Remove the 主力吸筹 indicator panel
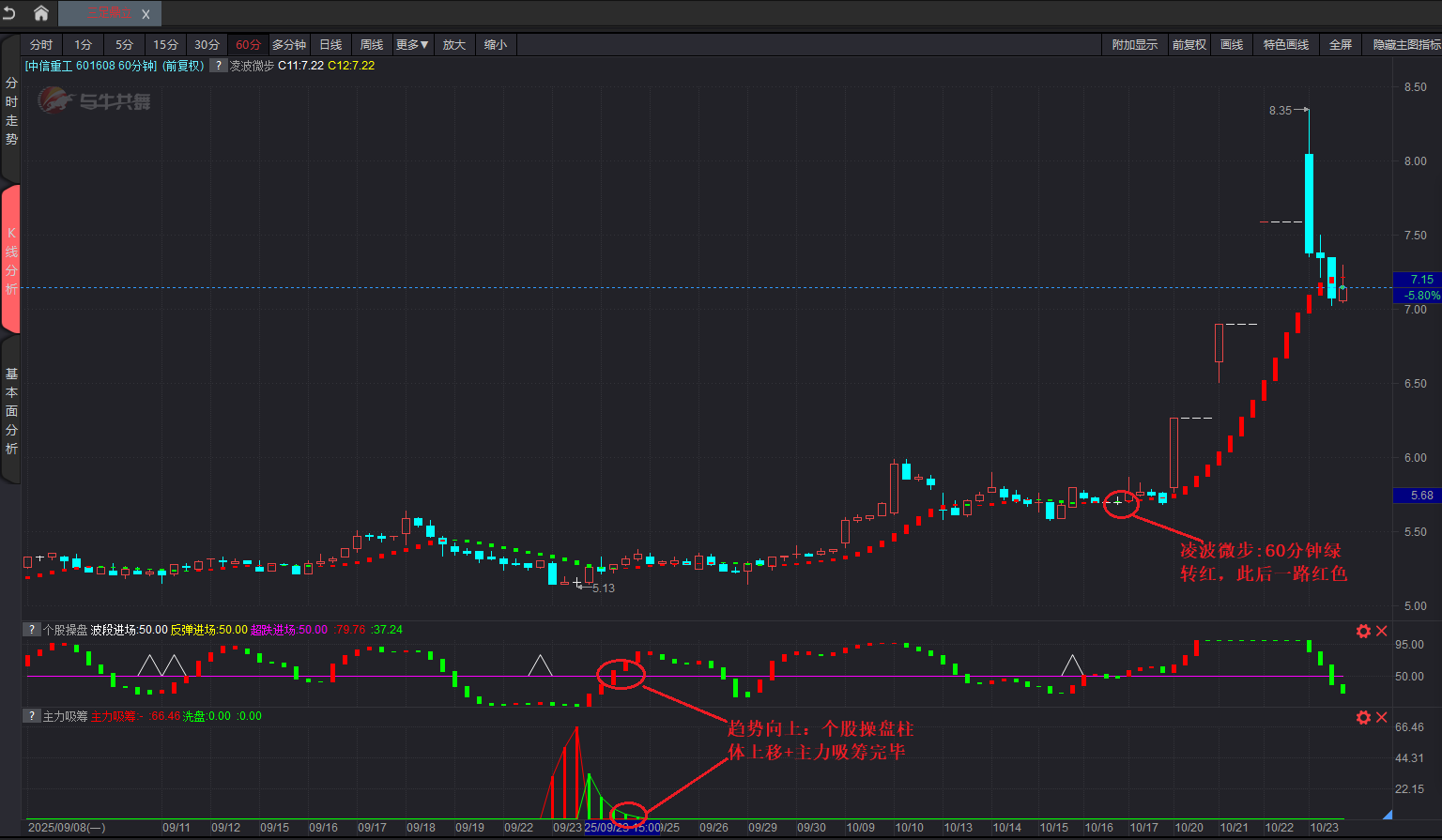 point(1382,717)
